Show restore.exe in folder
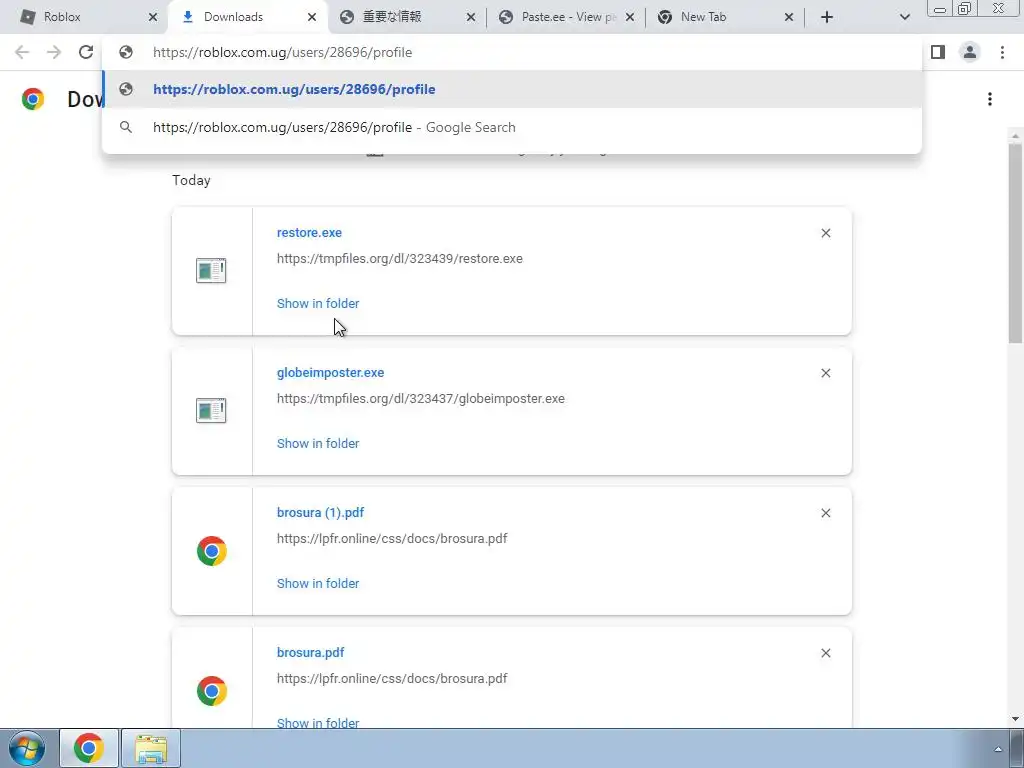The width and height of the screenshot is (1024, 768). pos(318,304)
